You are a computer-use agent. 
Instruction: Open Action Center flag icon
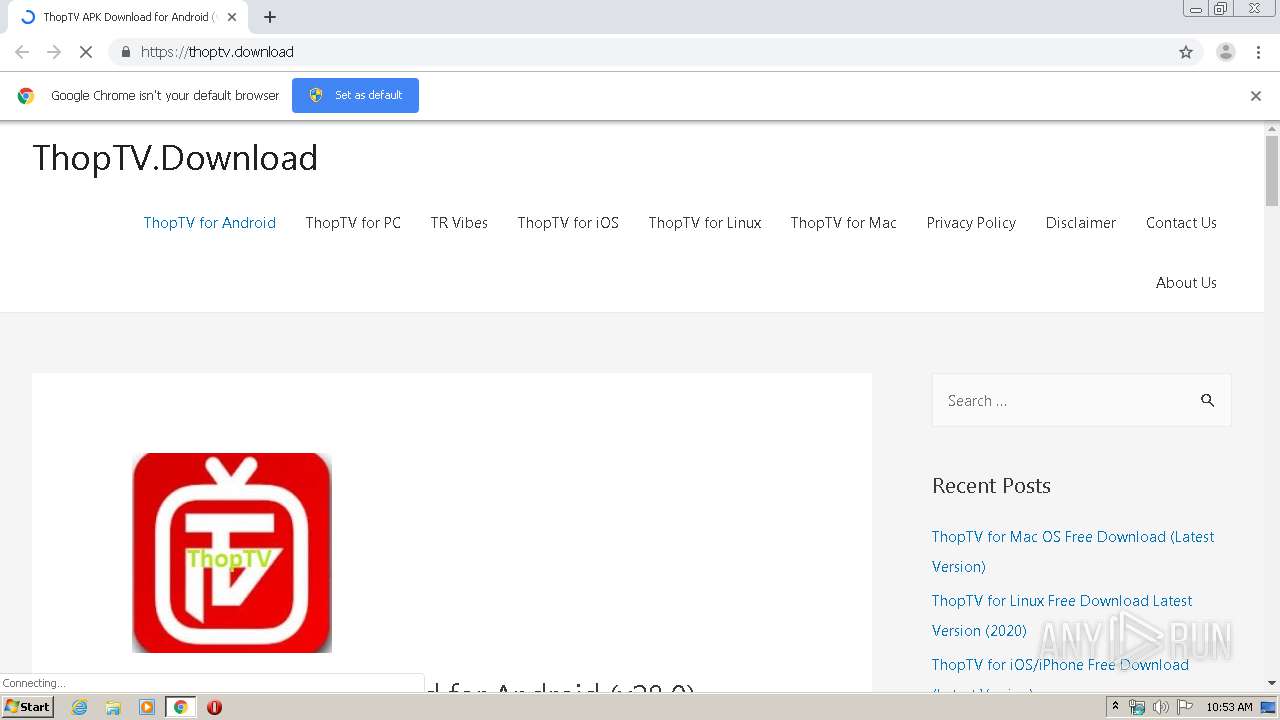(1185, 707)
